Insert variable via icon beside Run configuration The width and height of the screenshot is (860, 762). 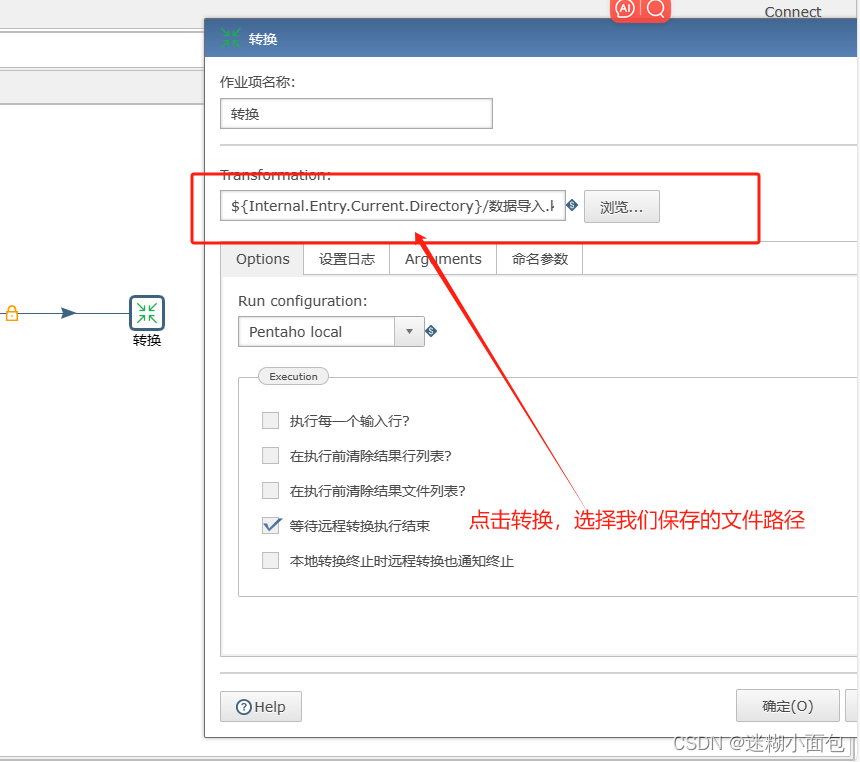[431, 331]
